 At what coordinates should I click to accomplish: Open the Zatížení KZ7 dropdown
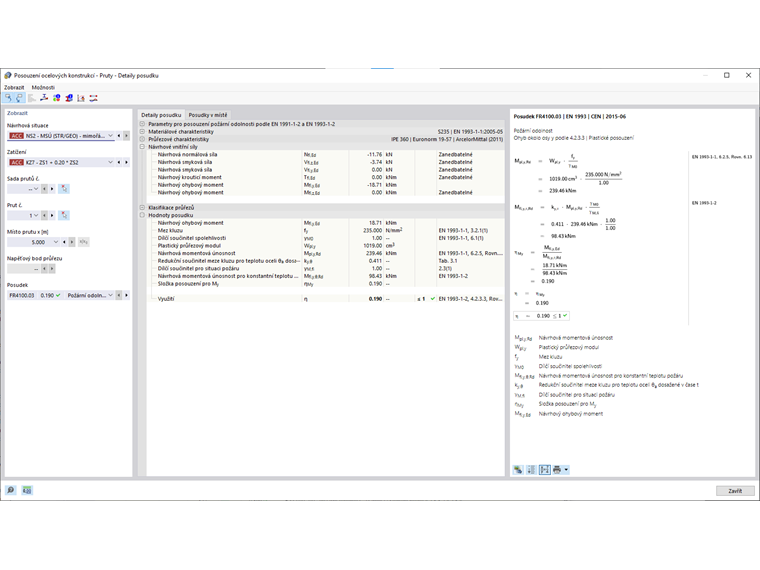coord(111,162)
